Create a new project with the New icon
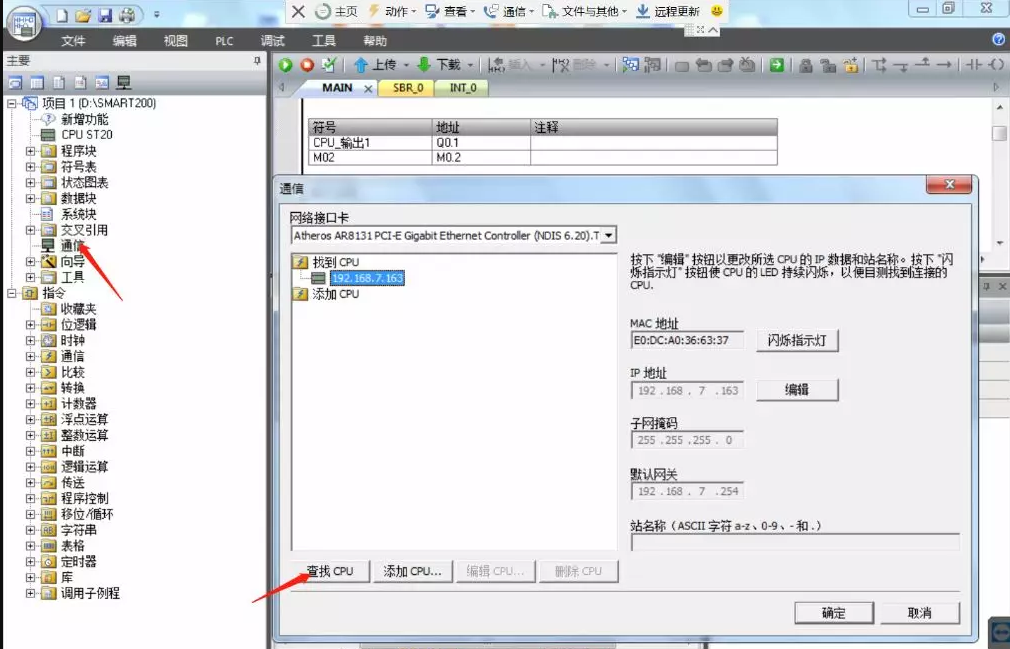This screenshot has width=1010, height=649. [x=62, y=14]
